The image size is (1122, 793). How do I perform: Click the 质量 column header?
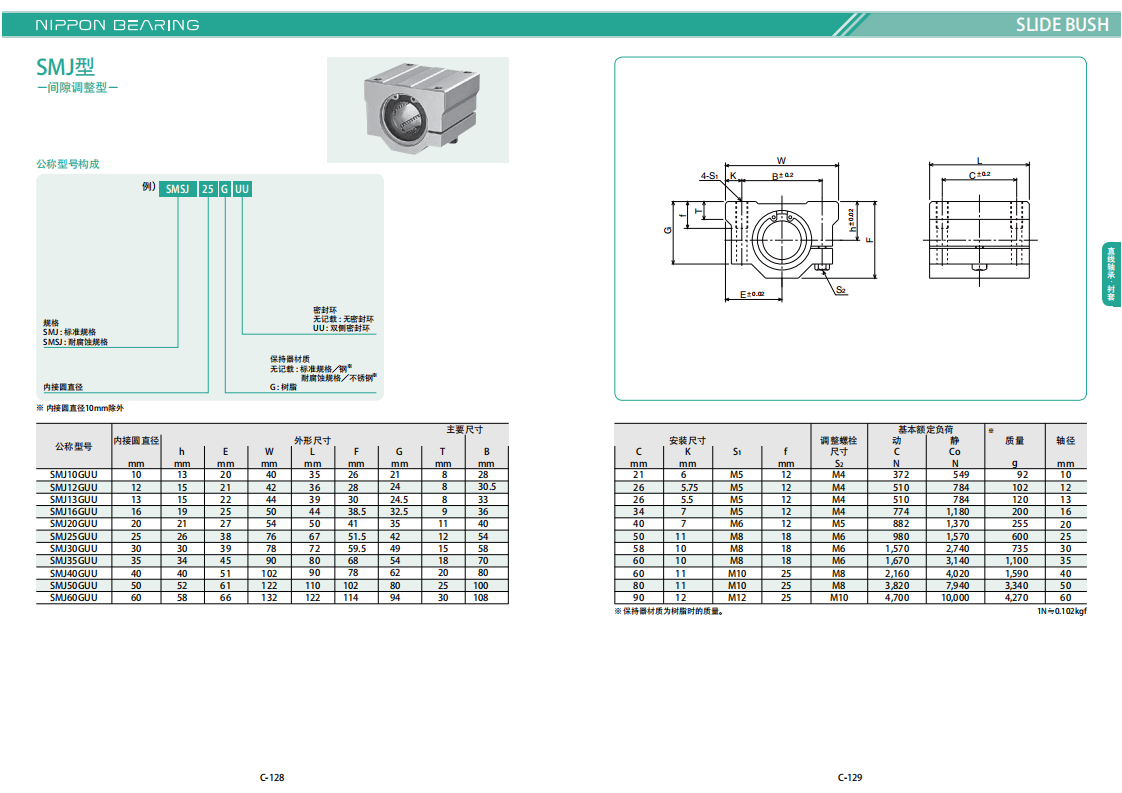pyautogui.click(x=1015, y=440)
